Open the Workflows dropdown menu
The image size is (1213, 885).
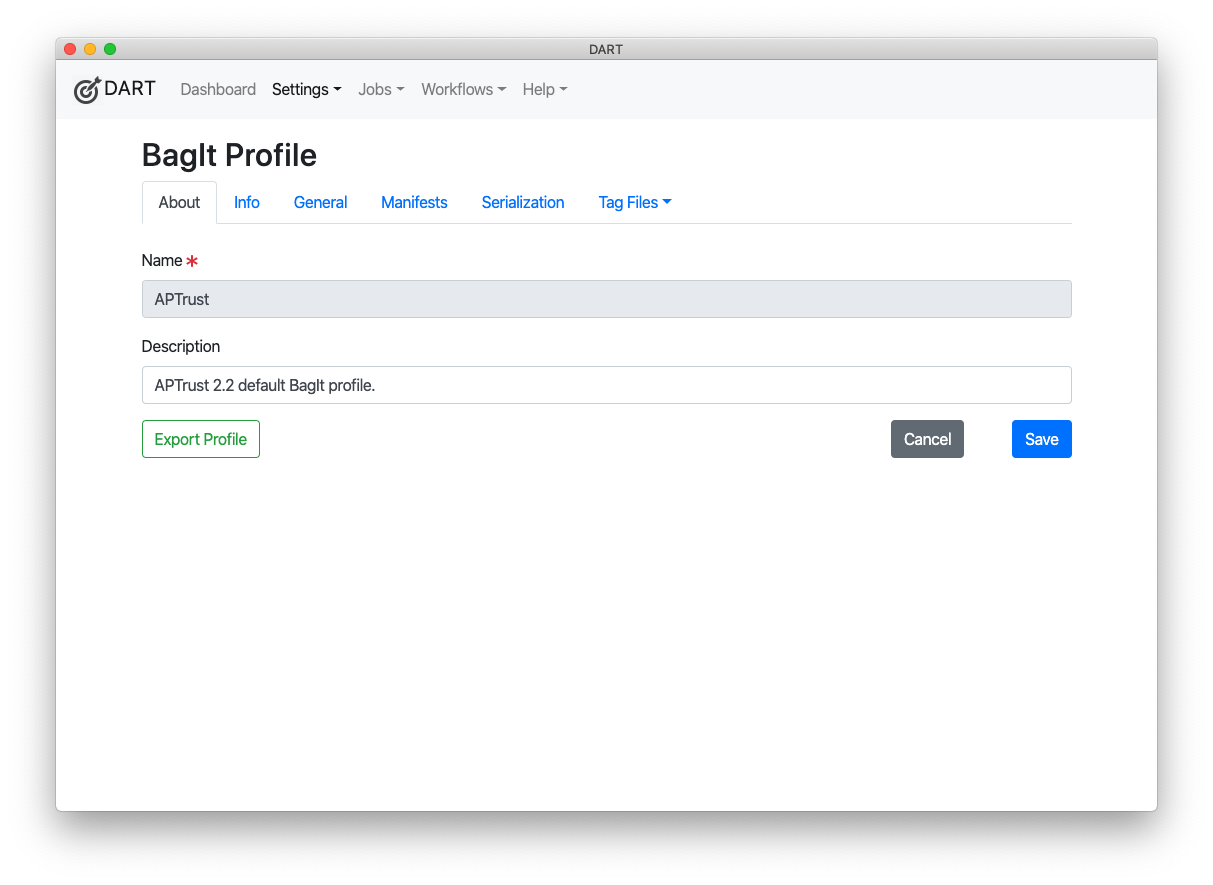(463, 89)
